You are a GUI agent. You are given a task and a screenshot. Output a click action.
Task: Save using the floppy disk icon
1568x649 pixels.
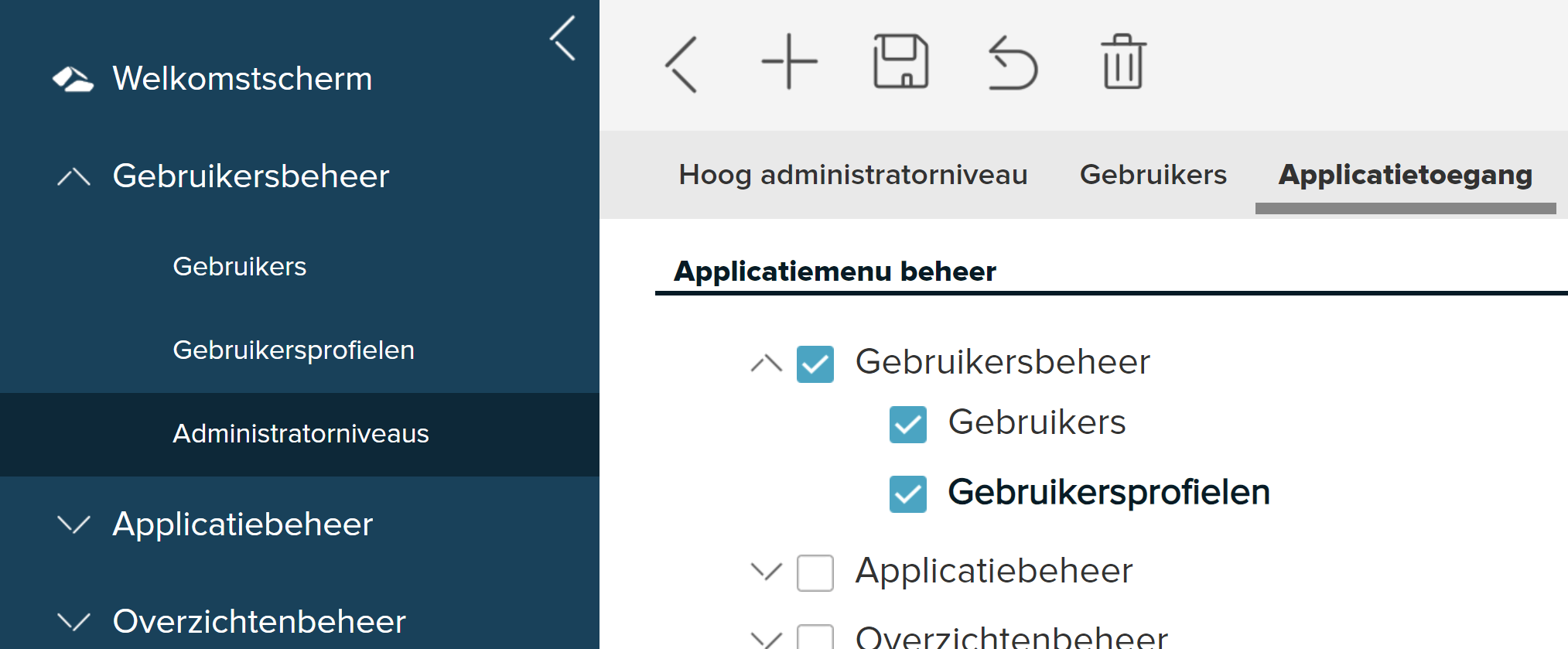[900, 61]
